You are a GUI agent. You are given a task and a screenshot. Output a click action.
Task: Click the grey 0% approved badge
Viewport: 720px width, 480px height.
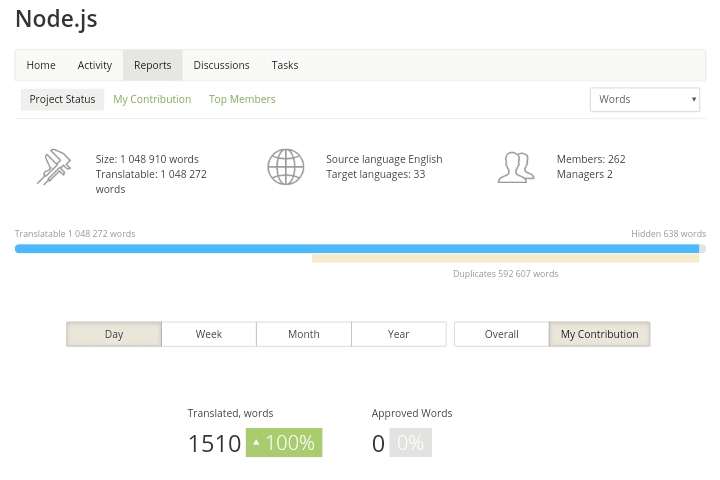(x=411, y=443)
